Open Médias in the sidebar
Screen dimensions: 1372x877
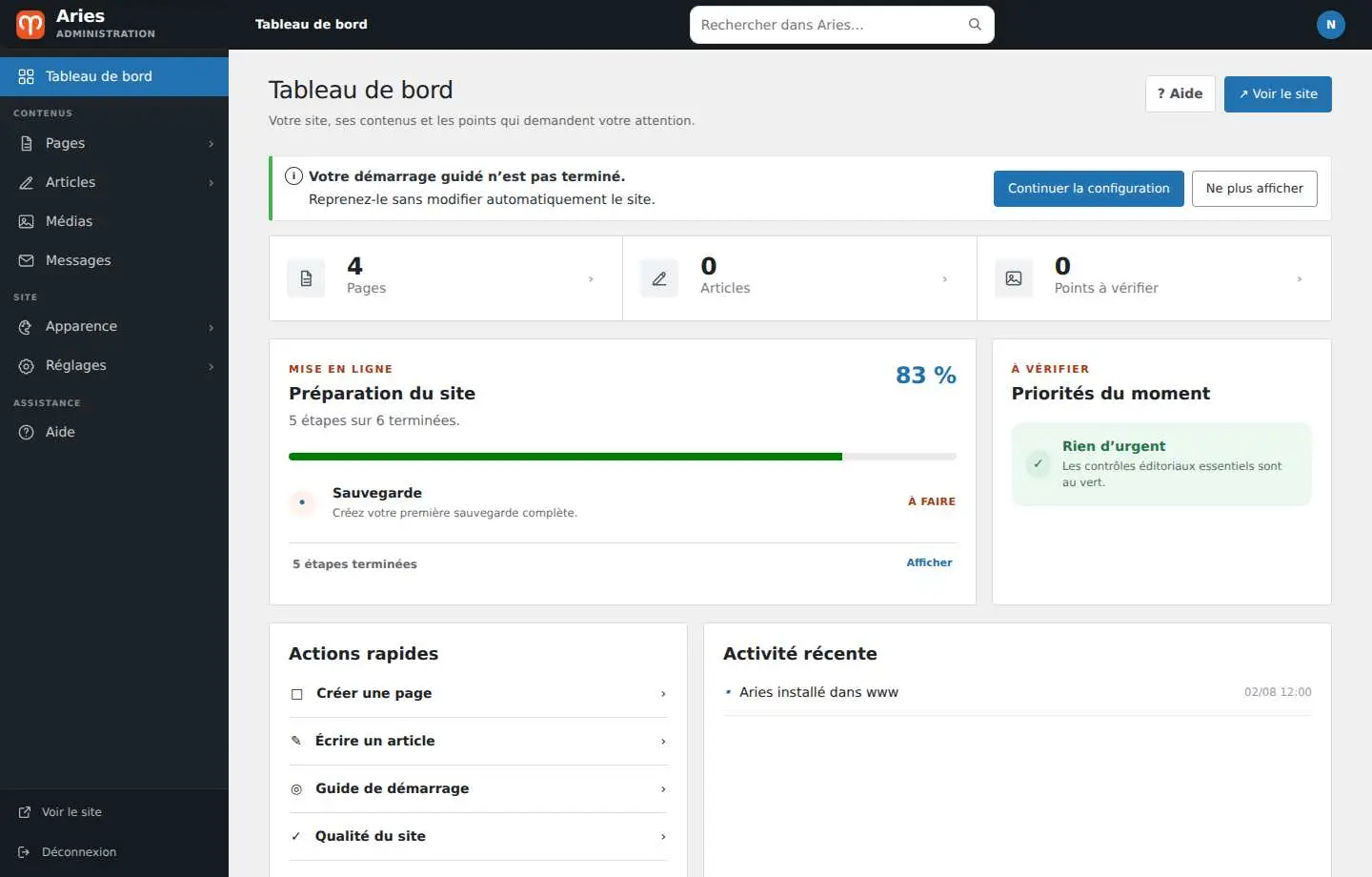click(114, 221)
